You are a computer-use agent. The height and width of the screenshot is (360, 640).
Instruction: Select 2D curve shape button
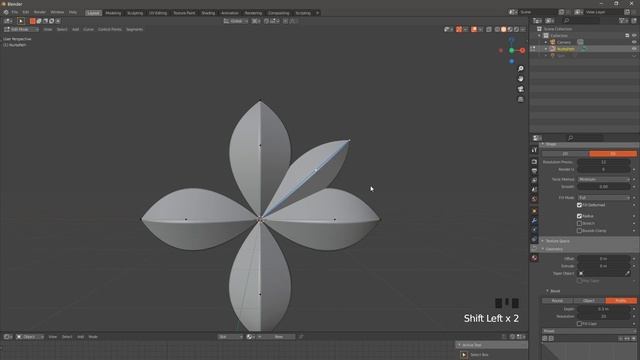[x=565, y=154]
